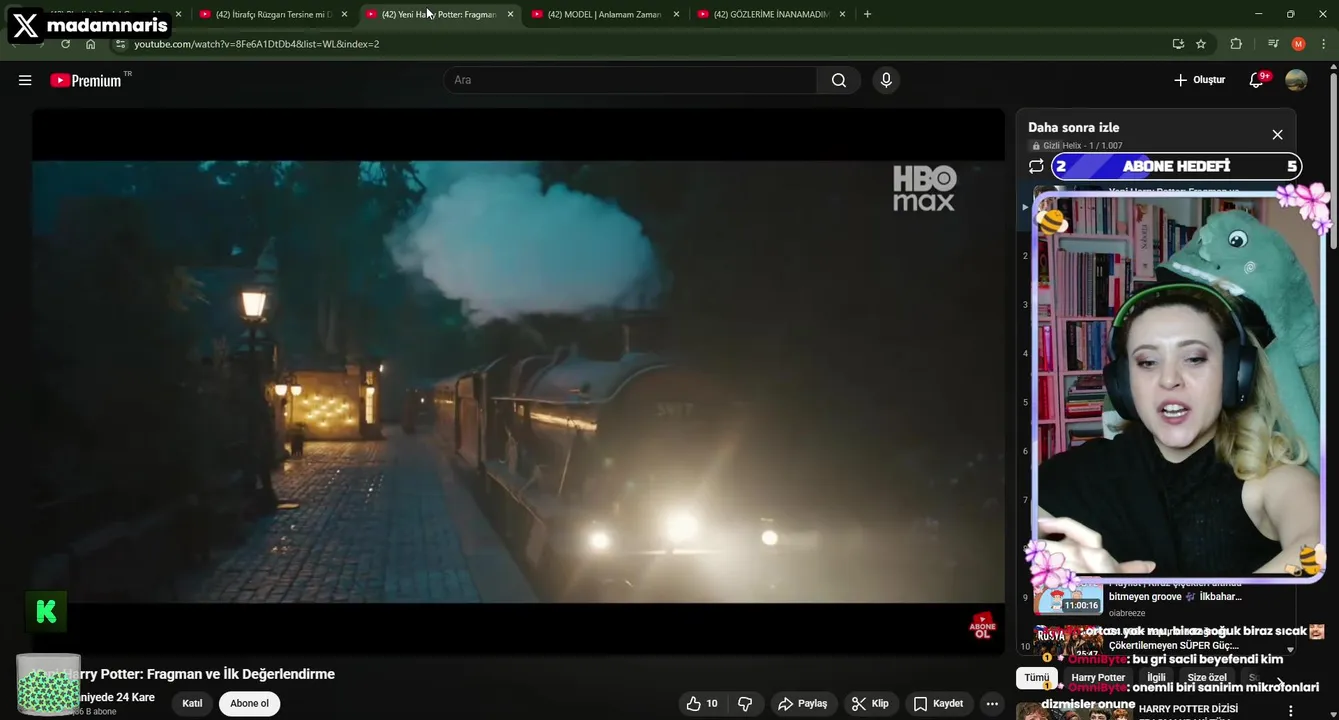Close the 'MODEL | Anlamam Zaman' tab

676,14
